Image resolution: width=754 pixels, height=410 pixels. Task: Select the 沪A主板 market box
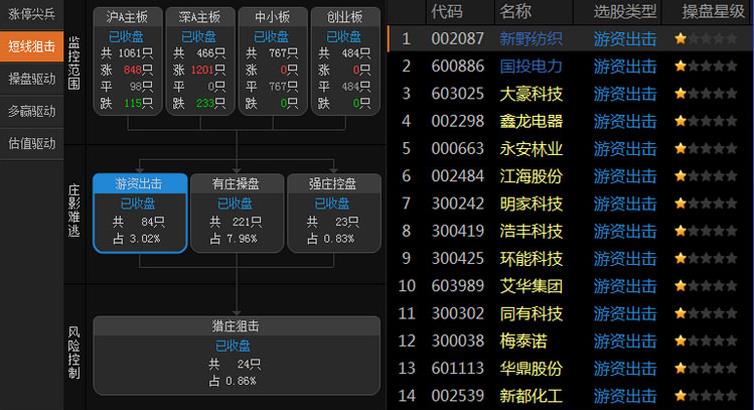pyautogui.click(x=128, y=61)
